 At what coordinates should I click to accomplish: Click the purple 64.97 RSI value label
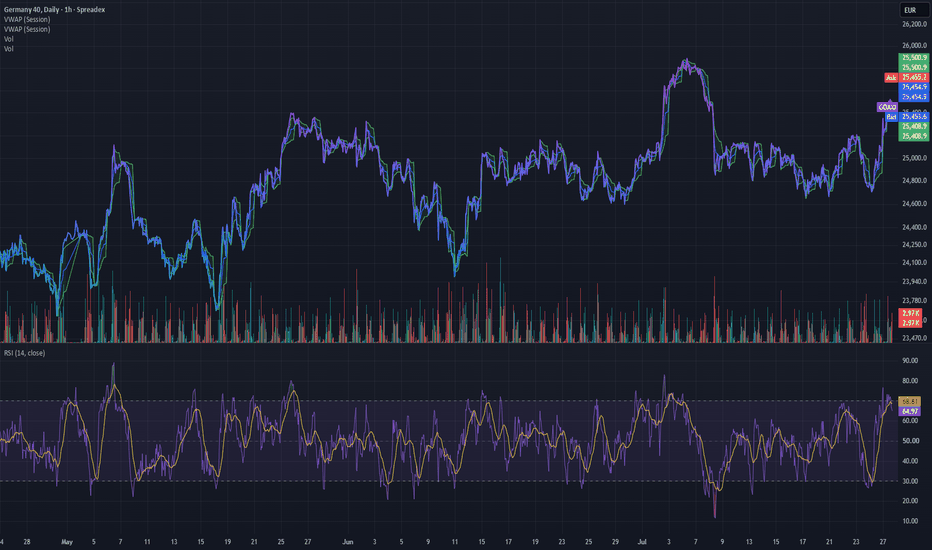(909, 411)
